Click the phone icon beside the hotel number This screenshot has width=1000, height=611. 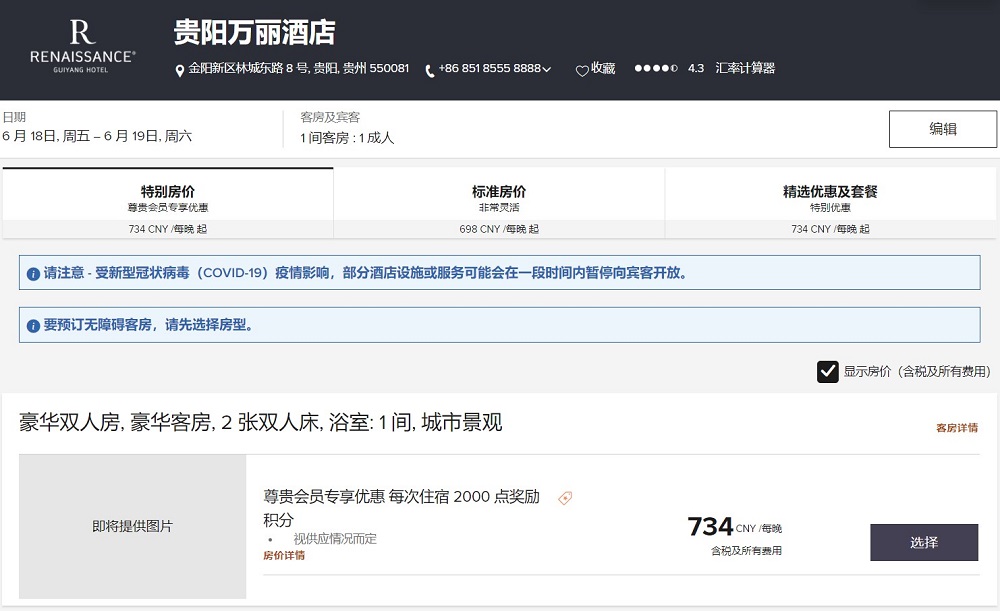click(x=430, y=71)
